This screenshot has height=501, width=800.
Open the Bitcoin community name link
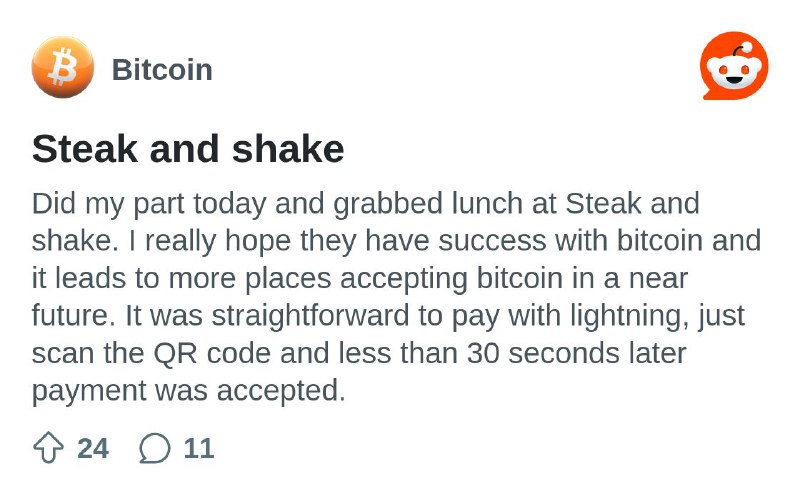click(162, 69)
